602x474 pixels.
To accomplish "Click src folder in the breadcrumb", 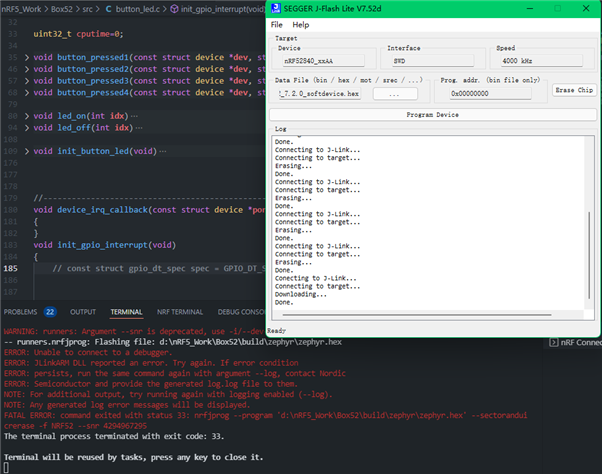I will (x=88, y=9).
